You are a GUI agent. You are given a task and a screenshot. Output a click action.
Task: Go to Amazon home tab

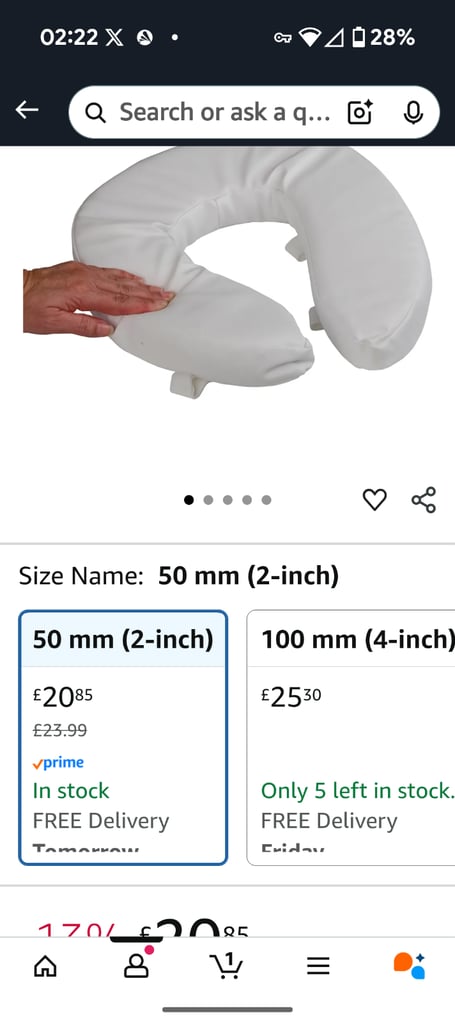pos(45,965)
